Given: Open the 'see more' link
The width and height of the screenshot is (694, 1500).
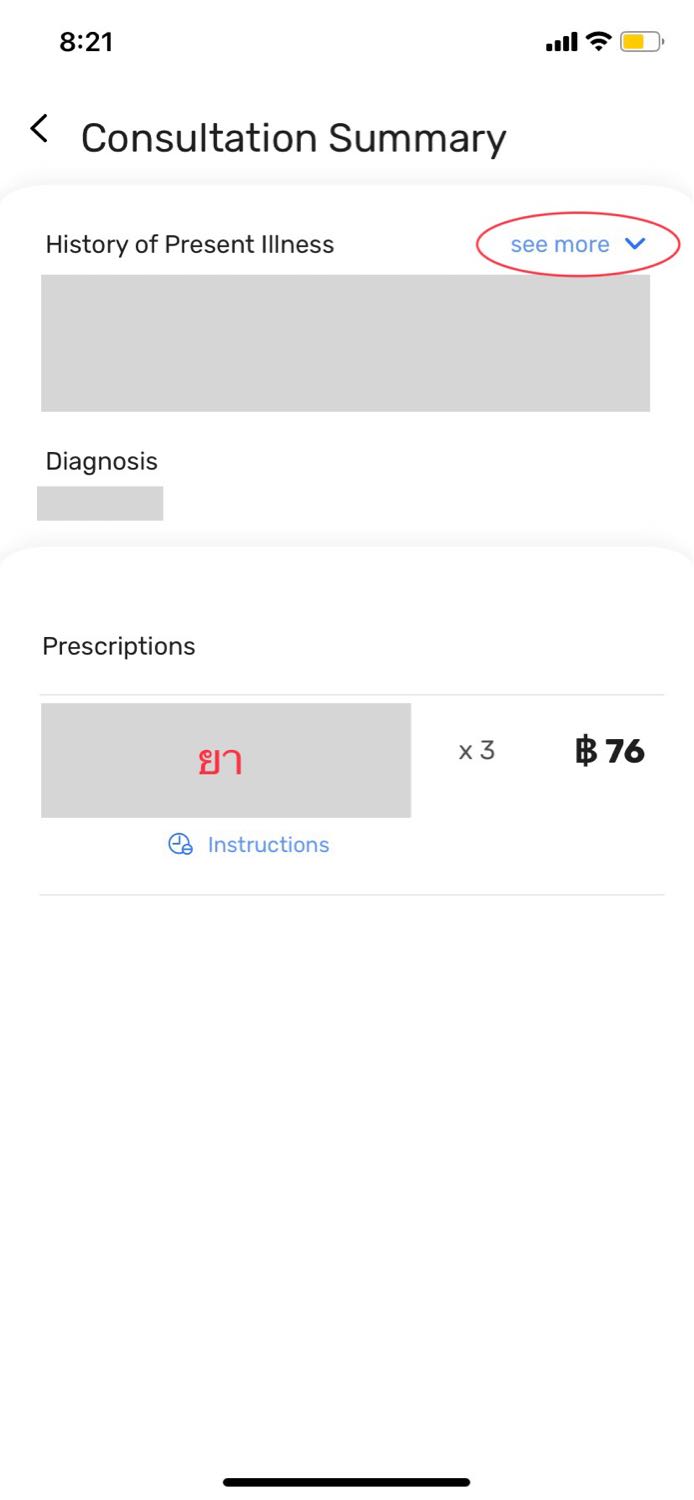Looking at the screenshot, I should (560, 244).
